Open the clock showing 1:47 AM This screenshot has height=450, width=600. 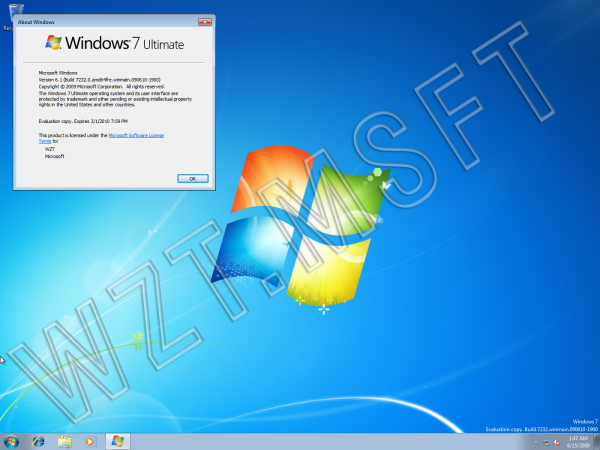pos(578,442)
